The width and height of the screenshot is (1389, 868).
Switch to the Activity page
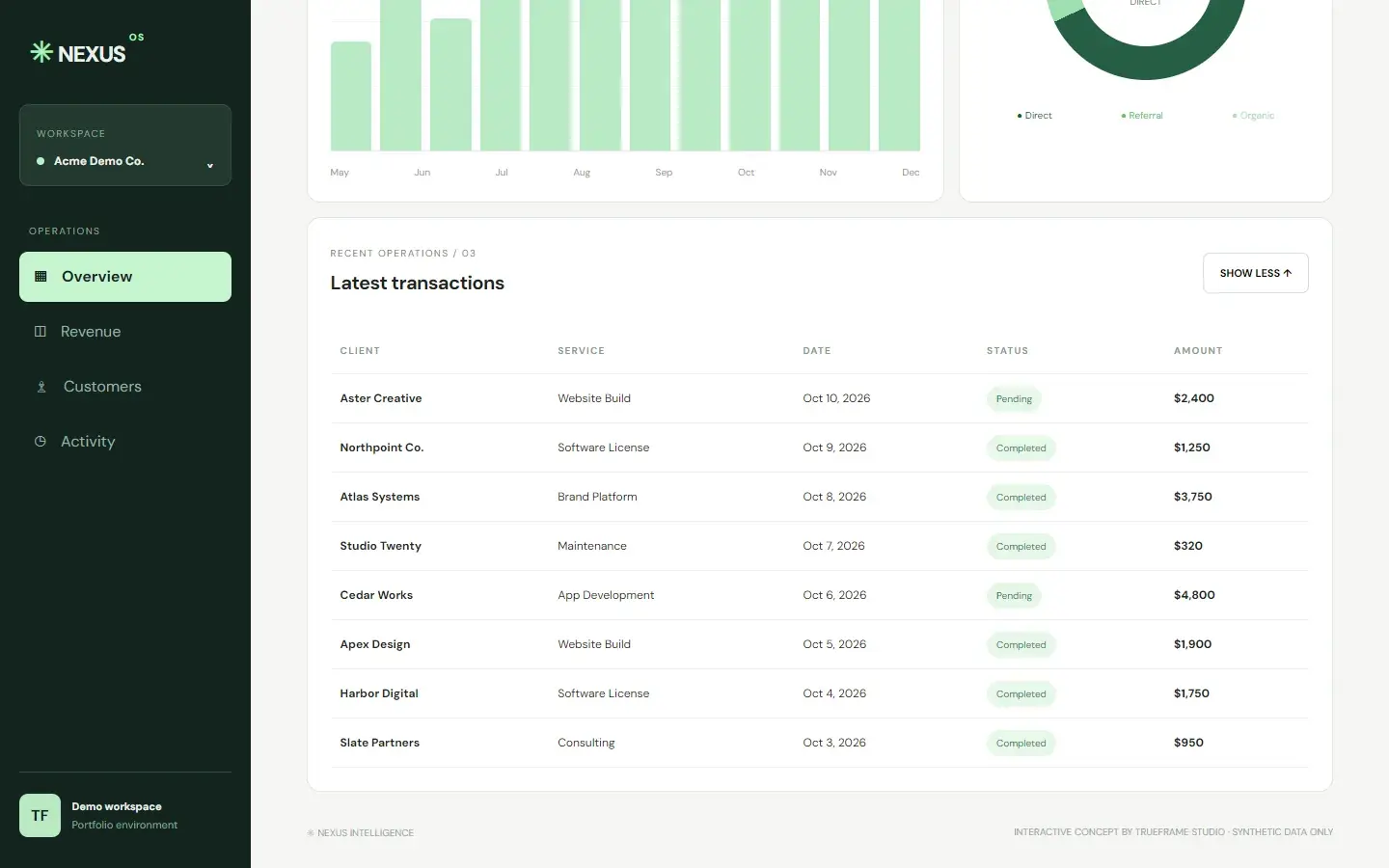[x=125, y=442]
